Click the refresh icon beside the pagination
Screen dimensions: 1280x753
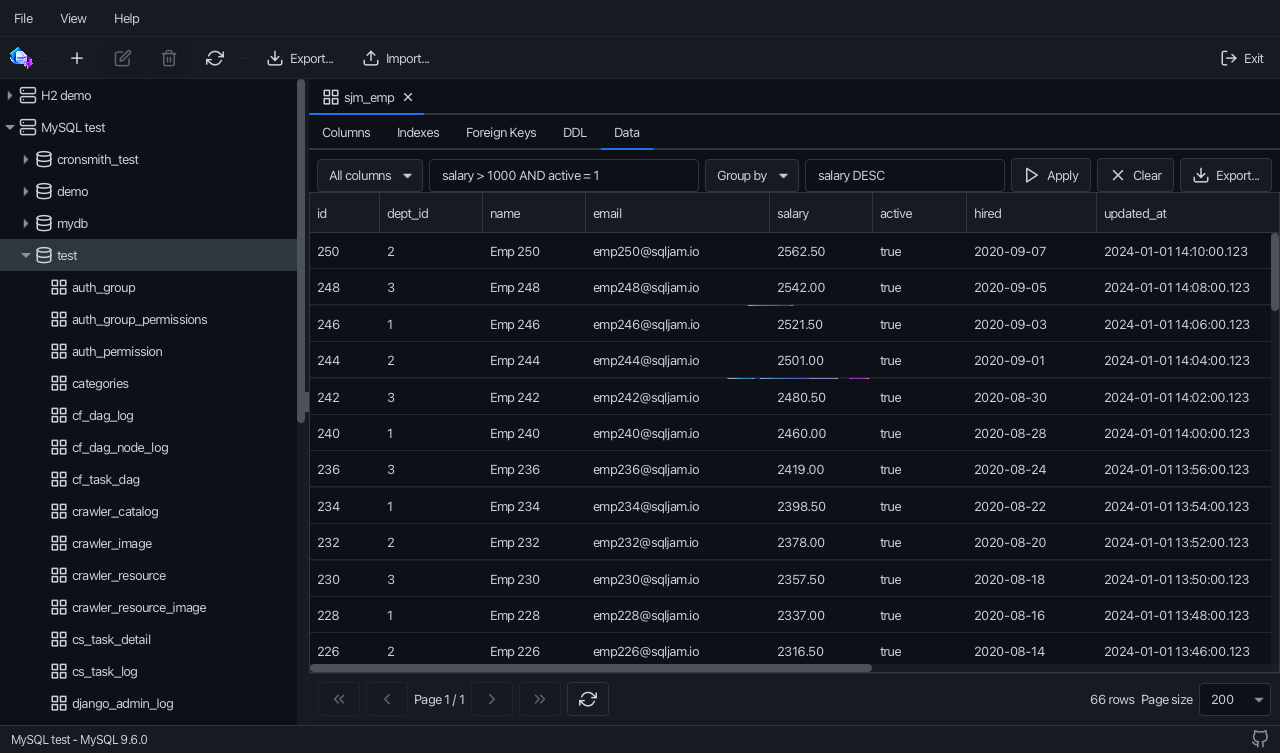[x=588, y=699]
